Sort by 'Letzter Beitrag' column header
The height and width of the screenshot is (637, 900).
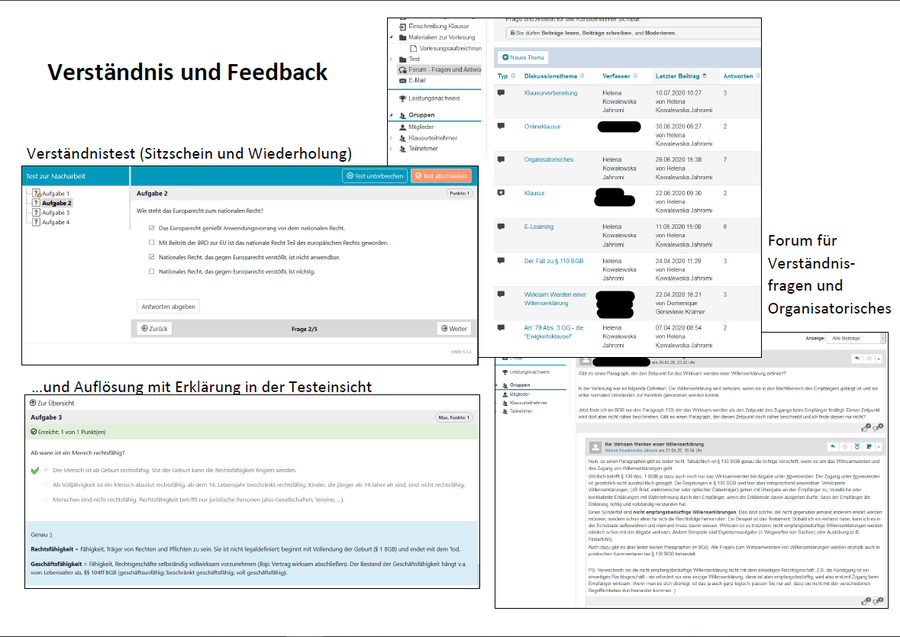coord(681,76)
